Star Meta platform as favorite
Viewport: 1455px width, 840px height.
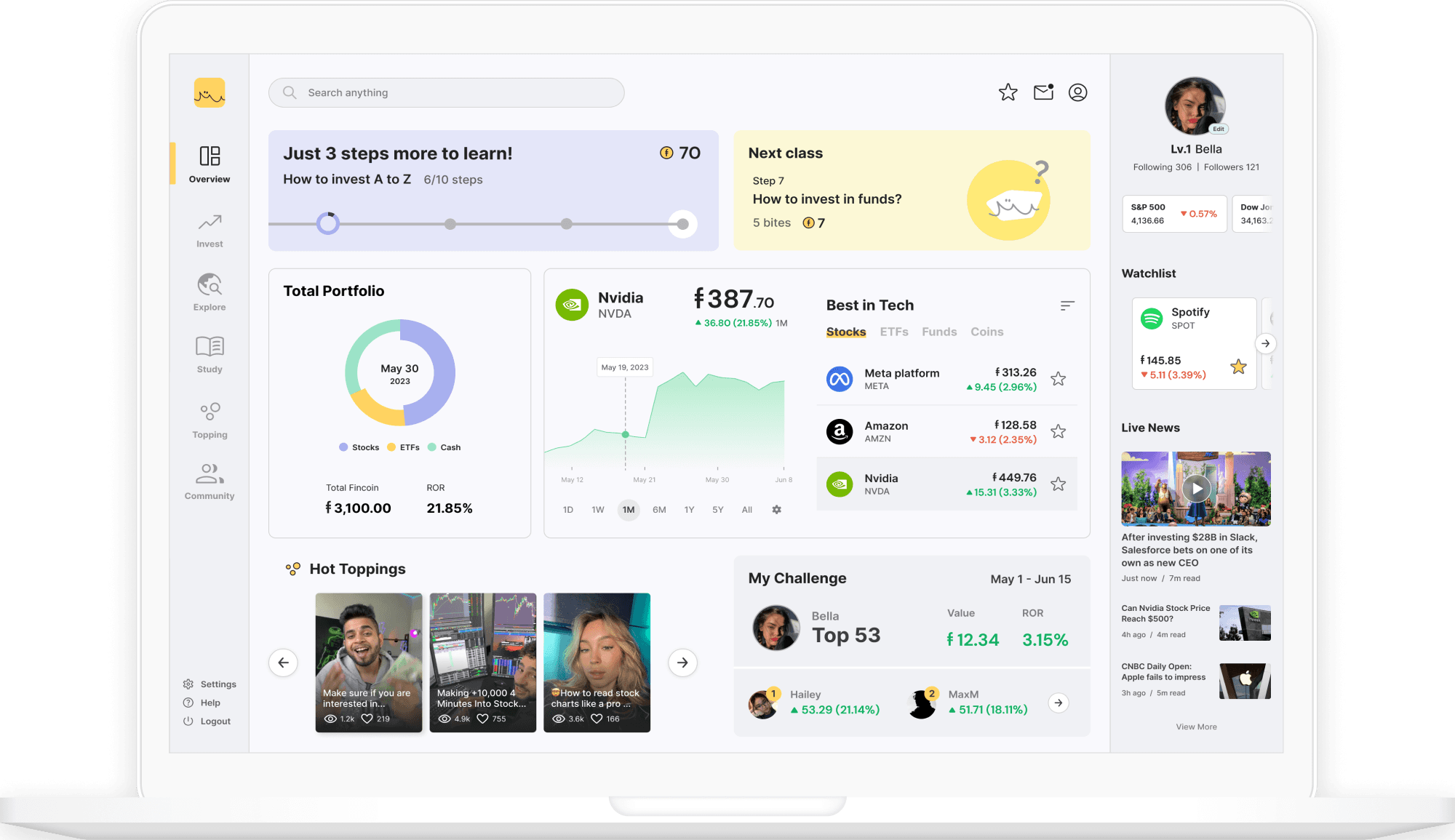coord(1058,379)
